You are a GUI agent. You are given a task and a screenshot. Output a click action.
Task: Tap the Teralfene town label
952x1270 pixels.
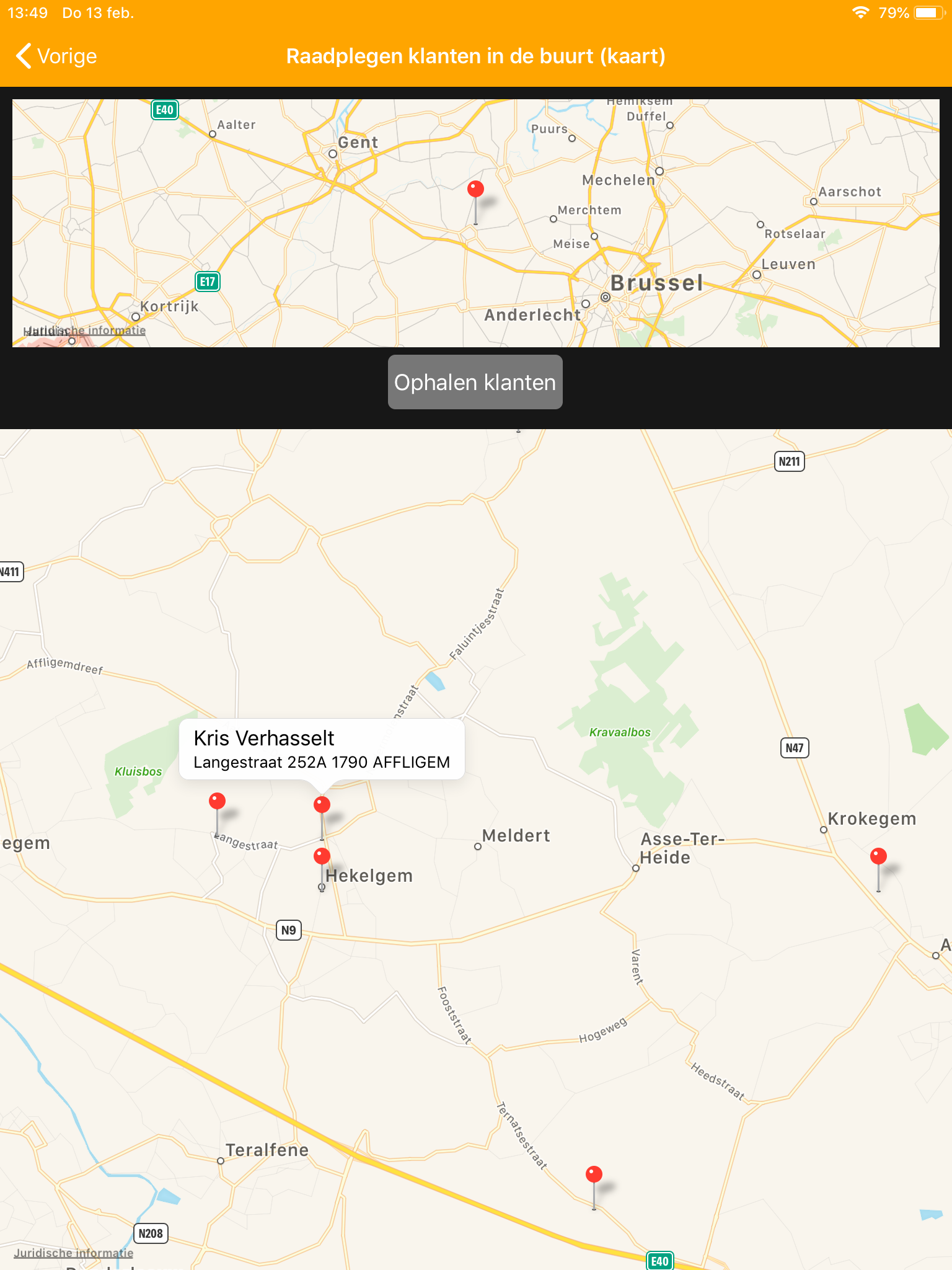(267, 1150)
